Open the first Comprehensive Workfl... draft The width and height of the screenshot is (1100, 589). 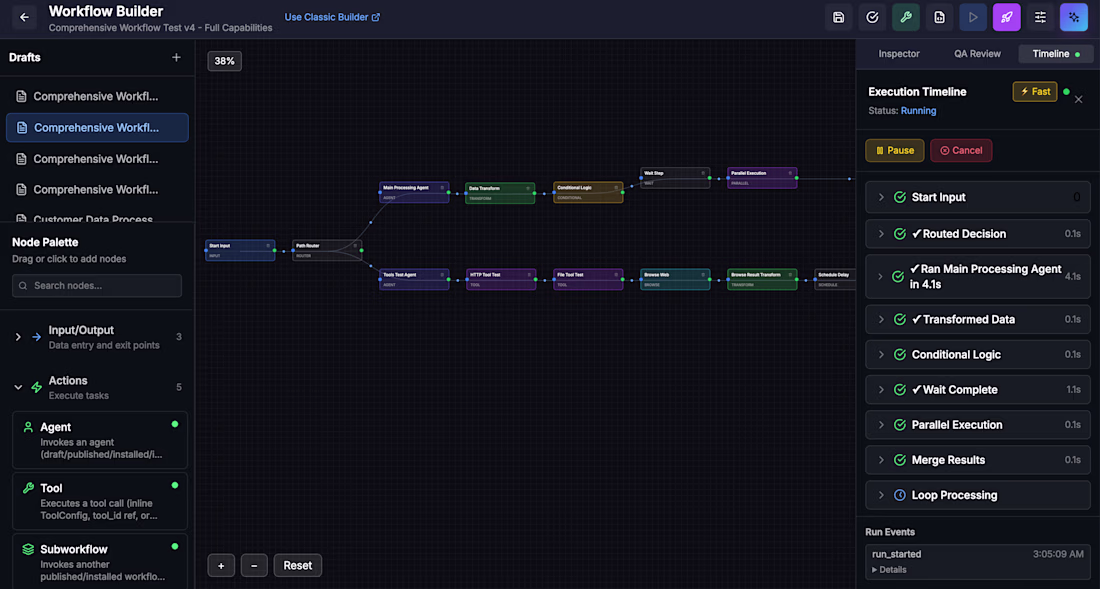click(x=97, y=97)
